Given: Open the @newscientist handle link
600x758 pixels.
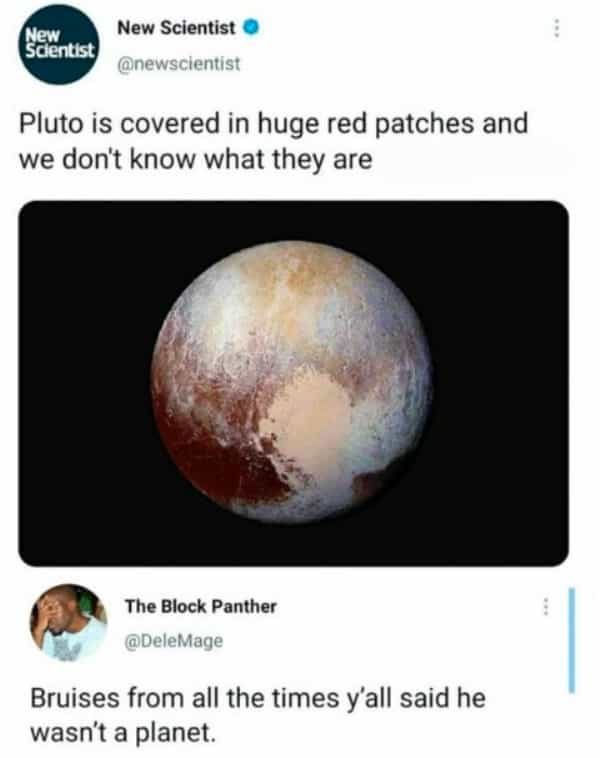Looking at the screenshot, I should 179,63.
